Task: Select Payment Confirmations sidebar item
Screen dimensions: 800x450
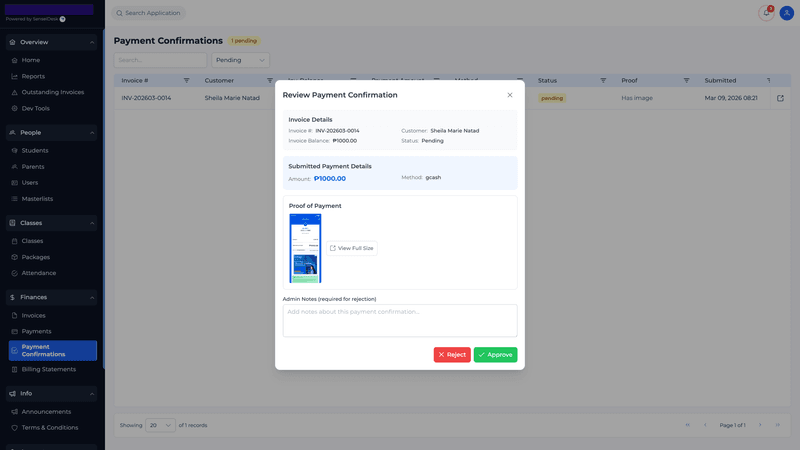Action: coord(52,350)
